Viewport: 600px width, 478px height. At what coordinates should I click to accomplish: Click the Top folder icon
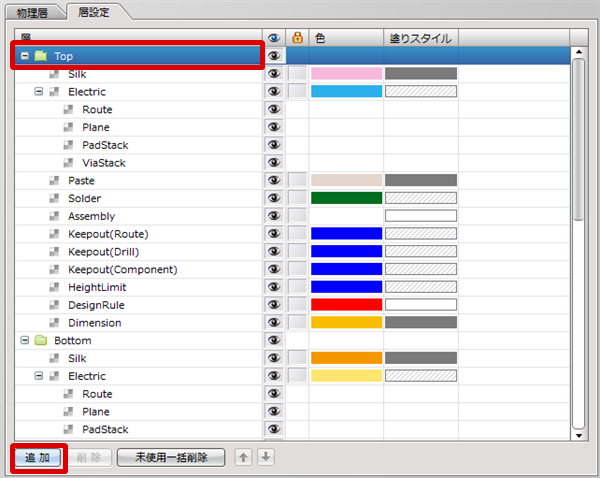tap(41, 56)
